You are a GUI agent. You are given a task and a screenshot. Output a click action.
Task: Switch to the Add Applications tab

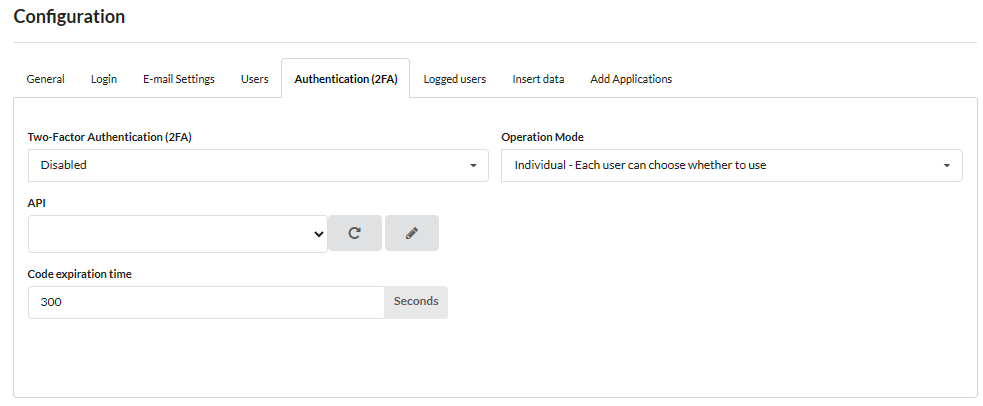(x=631, y=79)
